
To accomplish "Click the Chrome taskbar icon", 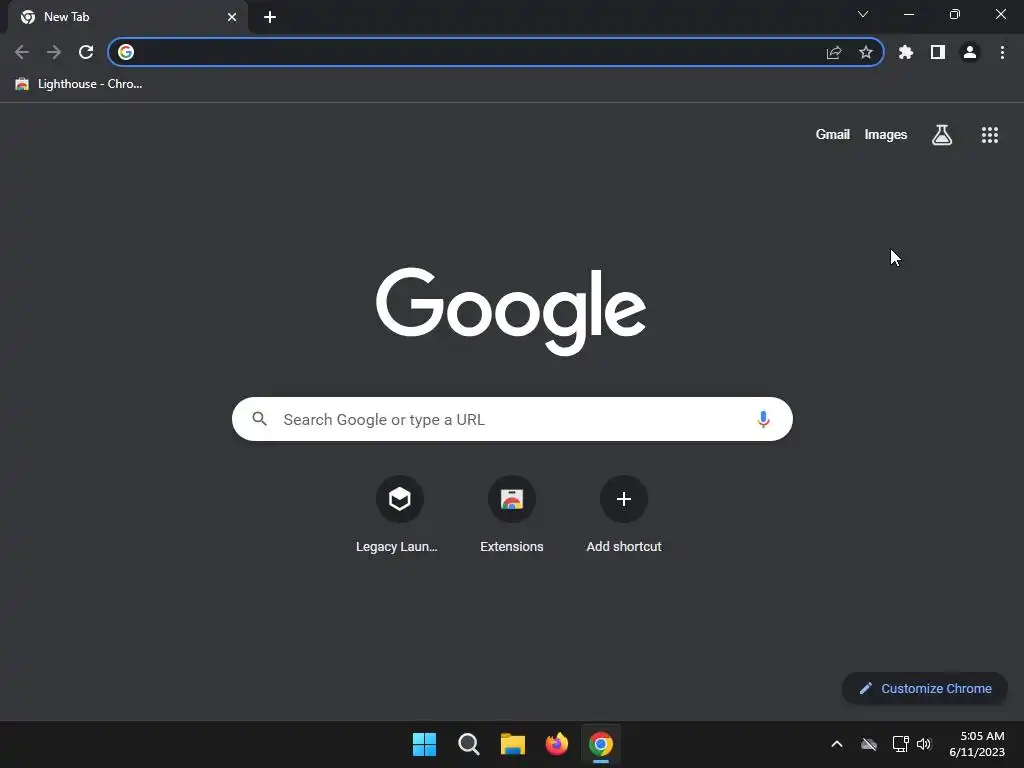I will (x=601, y=744).
